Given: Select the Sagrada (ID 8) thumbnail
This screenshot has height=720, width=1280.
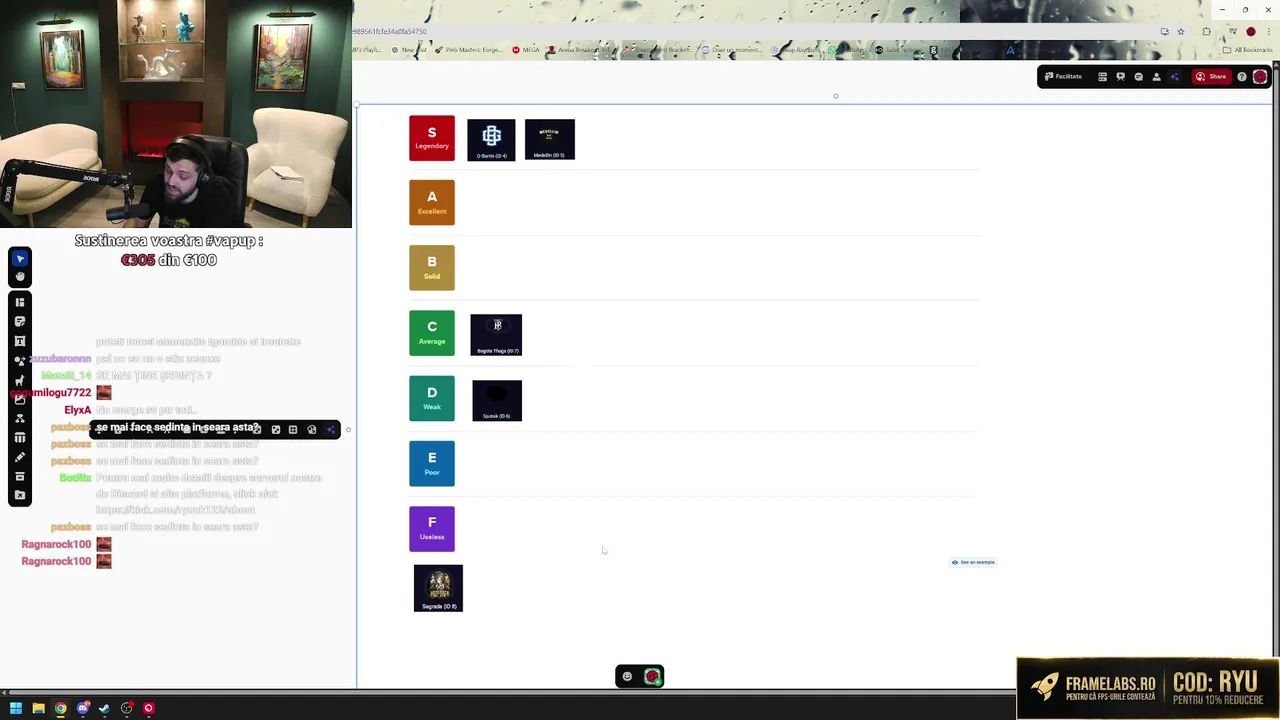Looking at the screenshot, I should click(x=438, y=588).
